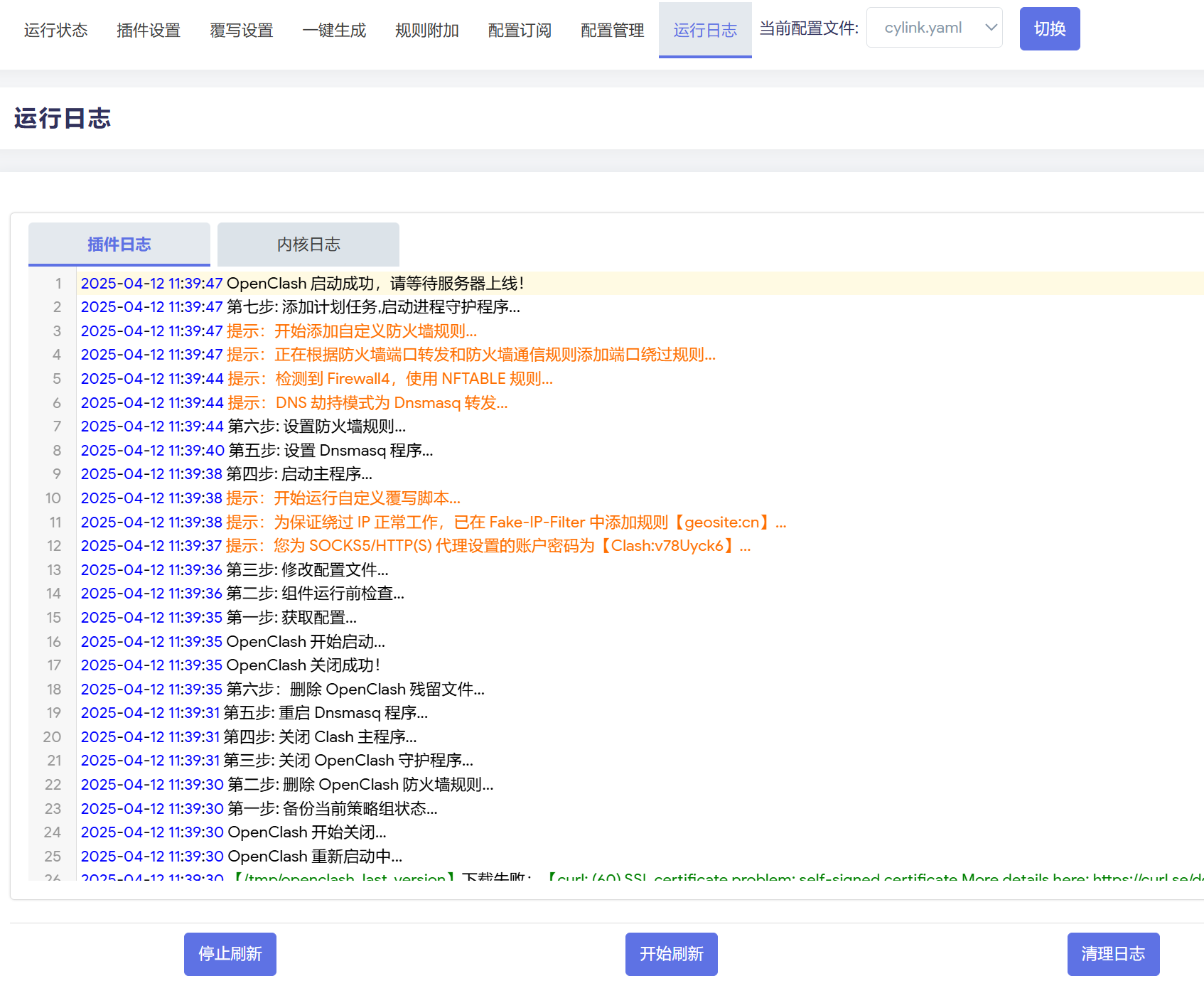This screenshot has width=1204, height=1003.
Task: Open the 运行状态 tab
Action: 55,30
